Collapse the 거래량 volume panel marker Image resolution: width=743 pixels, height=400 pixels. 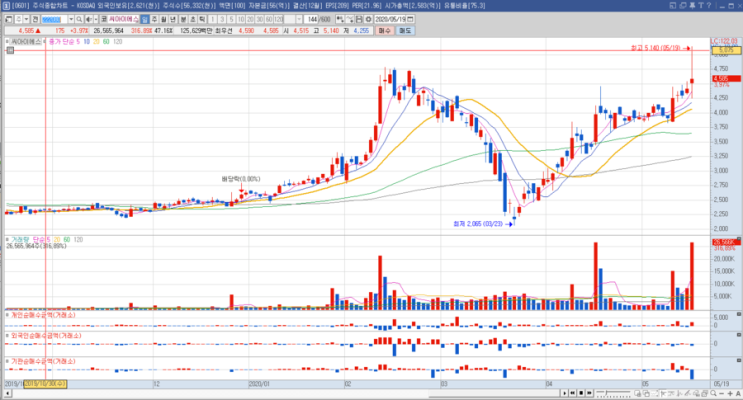(7, 240)
